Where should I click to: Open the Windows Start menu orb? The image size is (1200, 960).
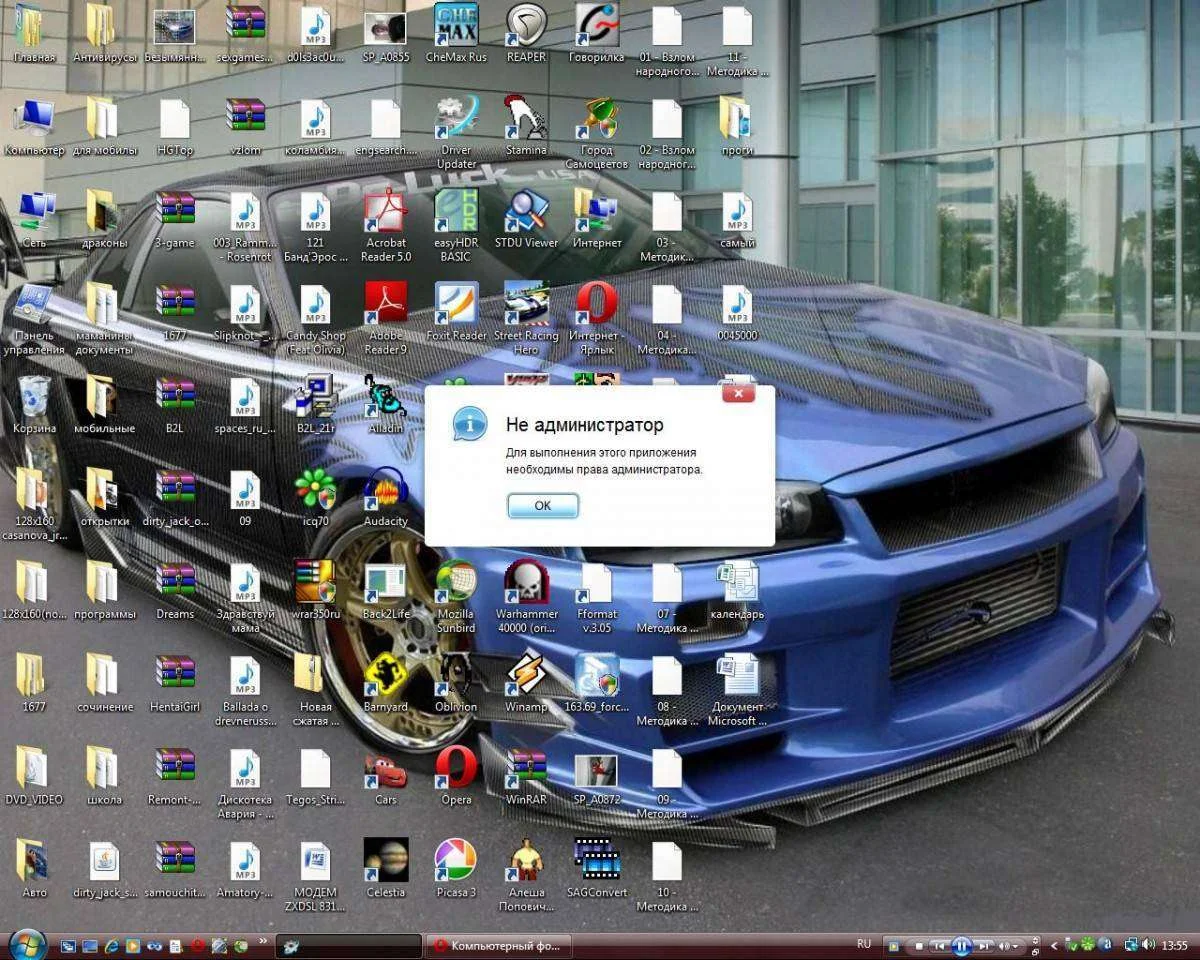point(27,944)
